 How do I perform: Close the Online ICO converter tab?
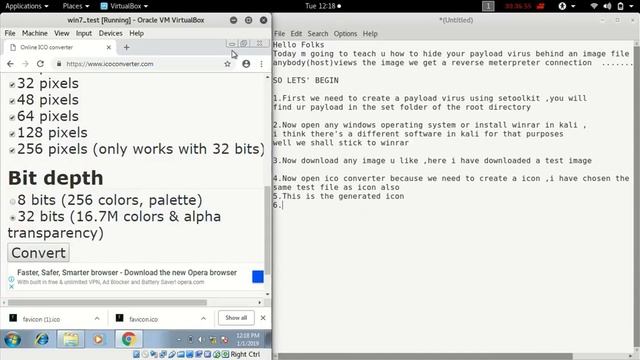point(109,47)
